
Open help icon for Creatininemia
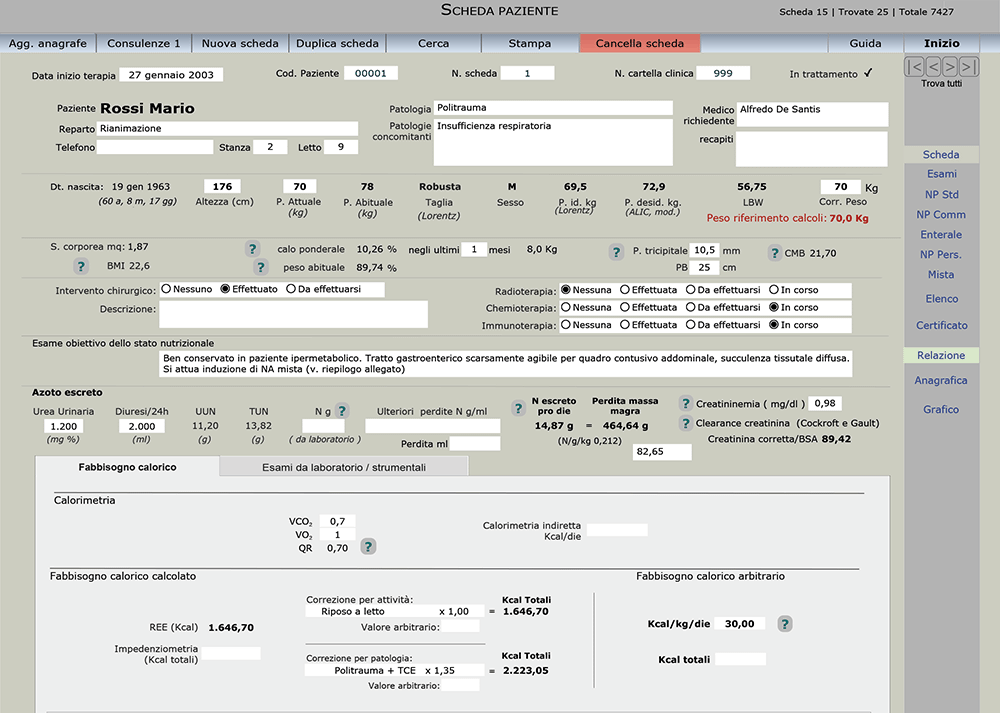pyautogui.click(x=685, y=403)
